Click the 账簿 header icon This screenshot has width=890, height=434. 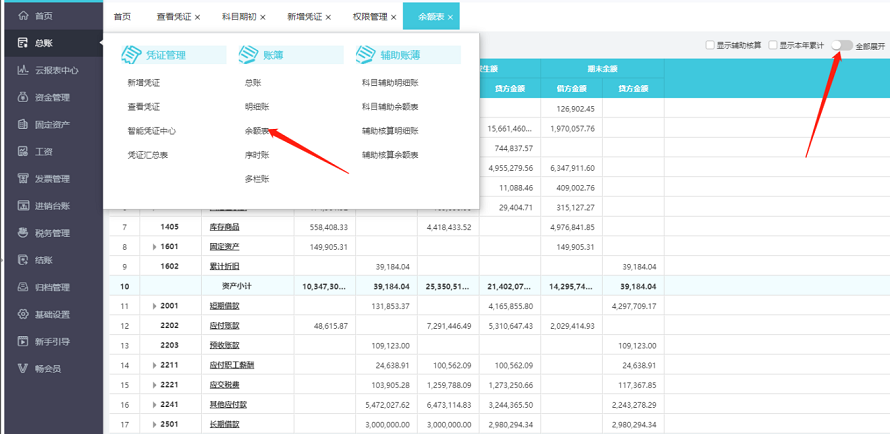248,54
